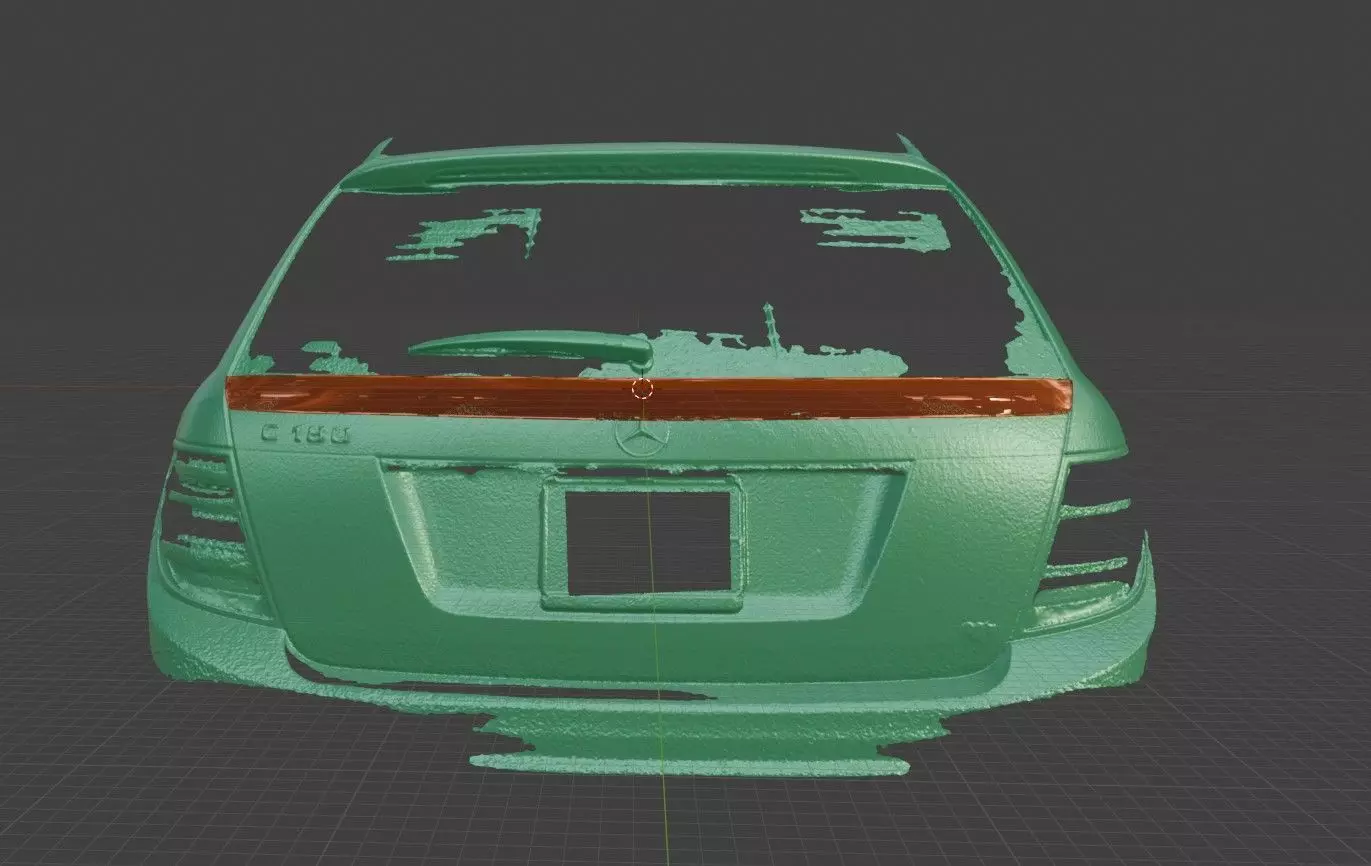The width and height of the screenshot is (1371, 866).
Task: Click the license plate frame border
Action: [x=646, y=543]
